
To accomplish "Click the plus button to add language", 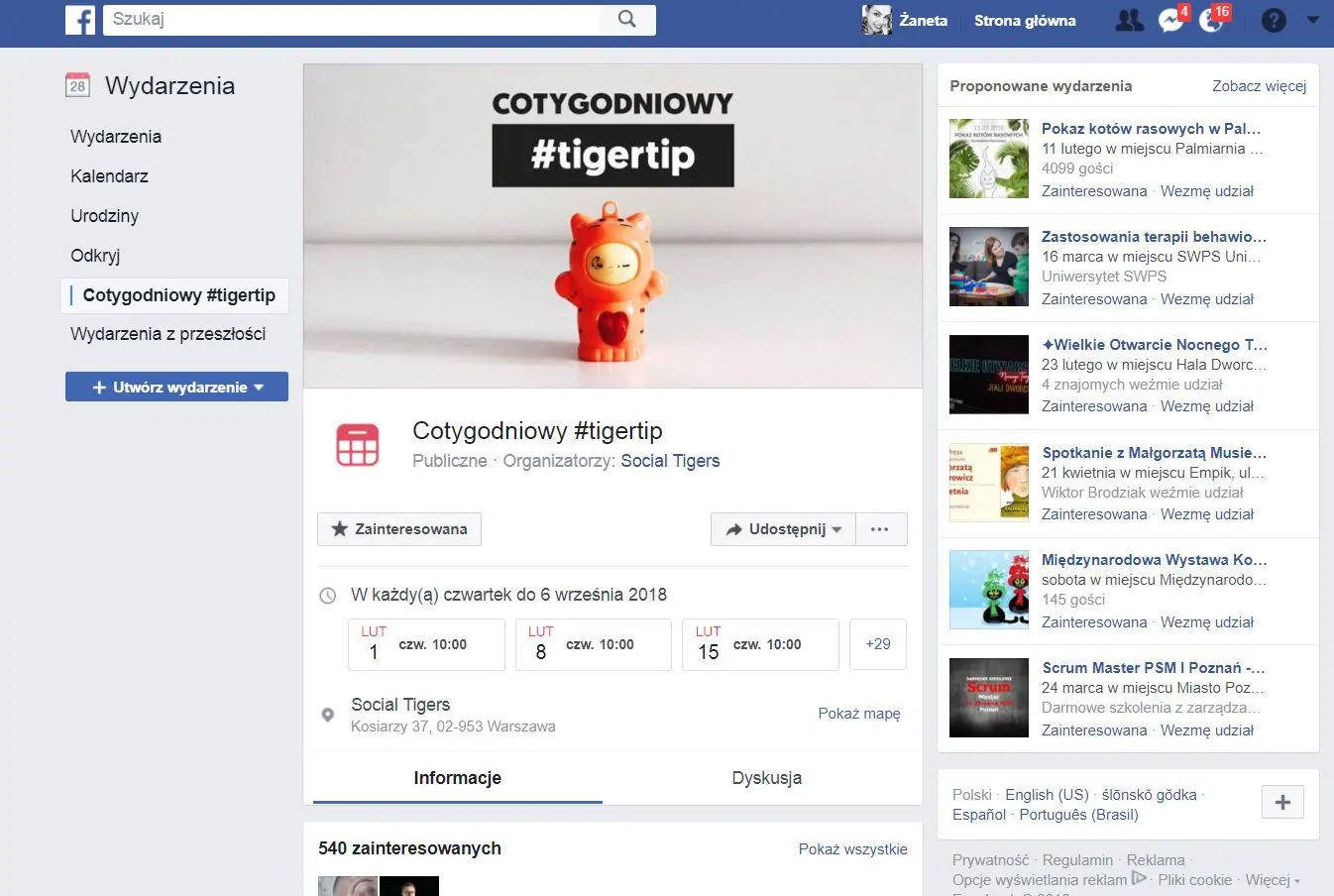I will tap(1282, 802).
